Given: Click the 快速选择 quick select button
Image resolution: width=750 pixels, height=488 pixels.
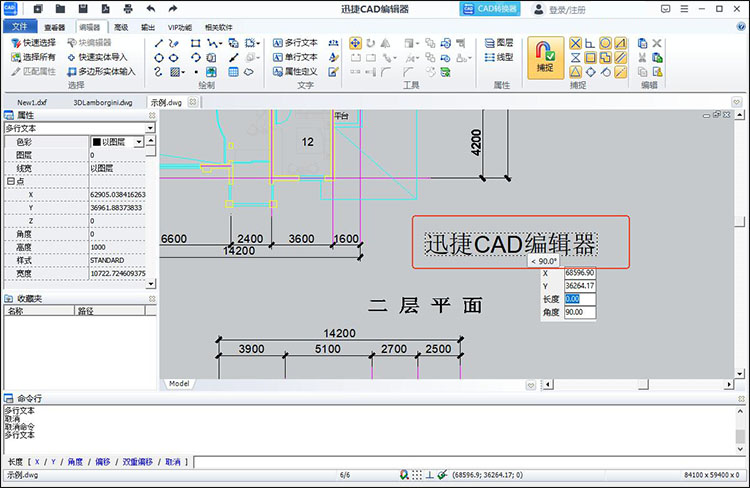Looking at the screenshot, I should 33,43.
